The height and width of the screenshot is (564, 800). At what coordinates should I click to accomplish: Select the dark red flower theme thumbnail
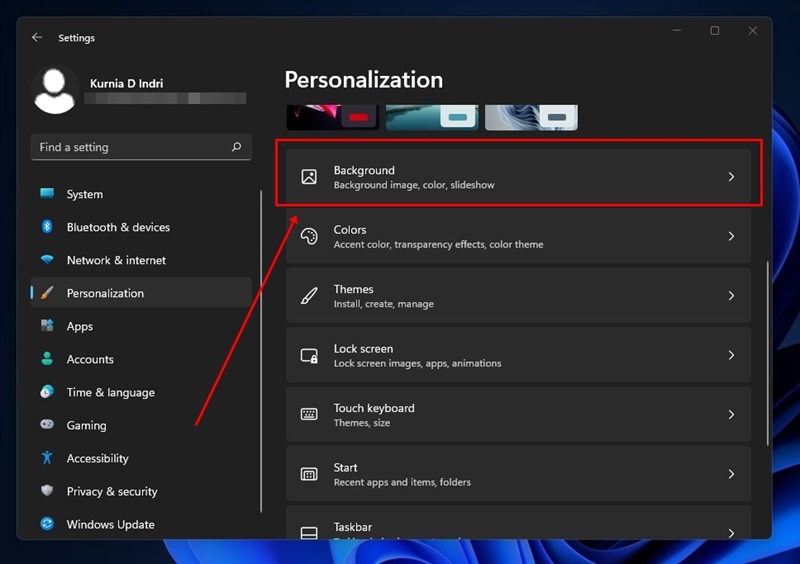click(333, 117)
